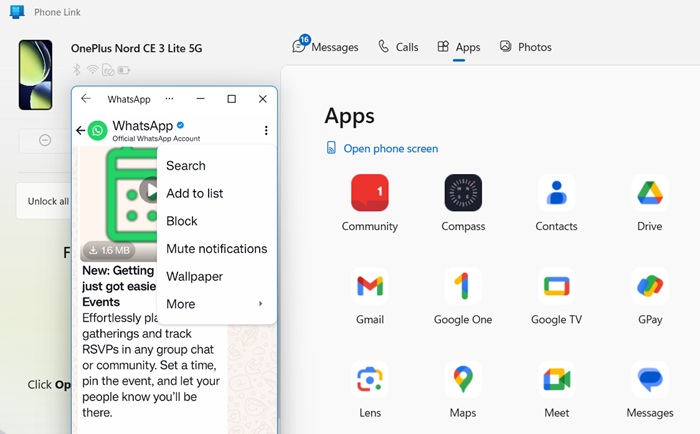
Task: Click the green WhatsApp profile avatar
Action: [97, 130]
